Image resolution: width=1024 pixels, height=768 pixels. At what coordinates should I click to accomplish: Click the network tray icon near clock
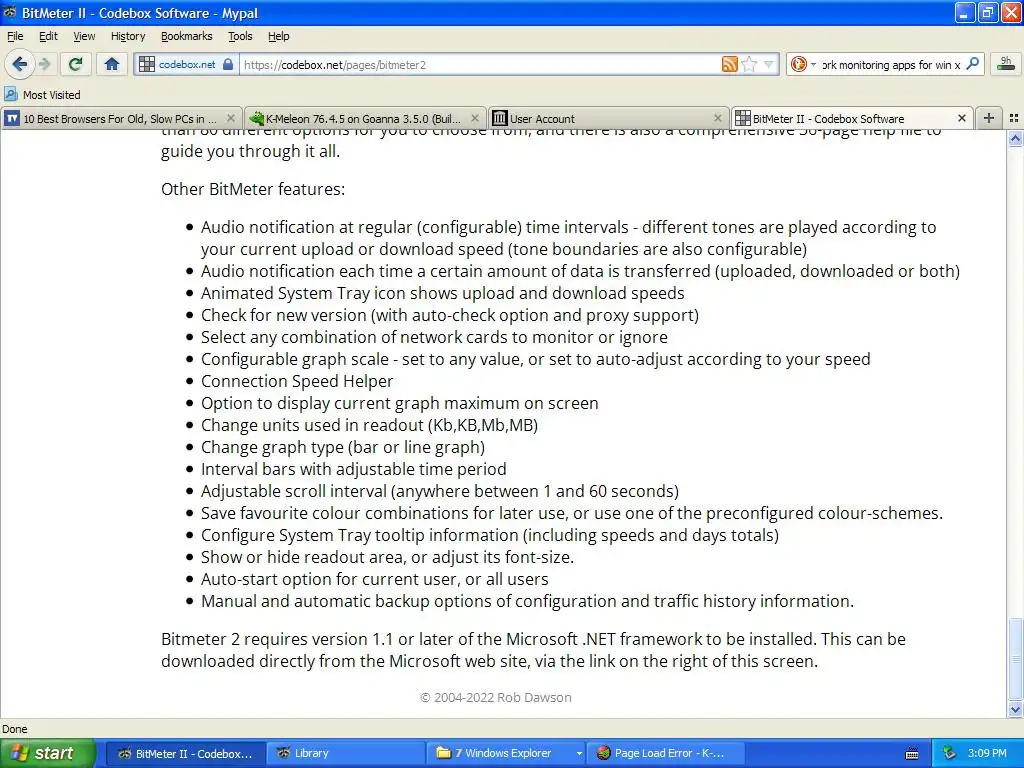(950, 754)
